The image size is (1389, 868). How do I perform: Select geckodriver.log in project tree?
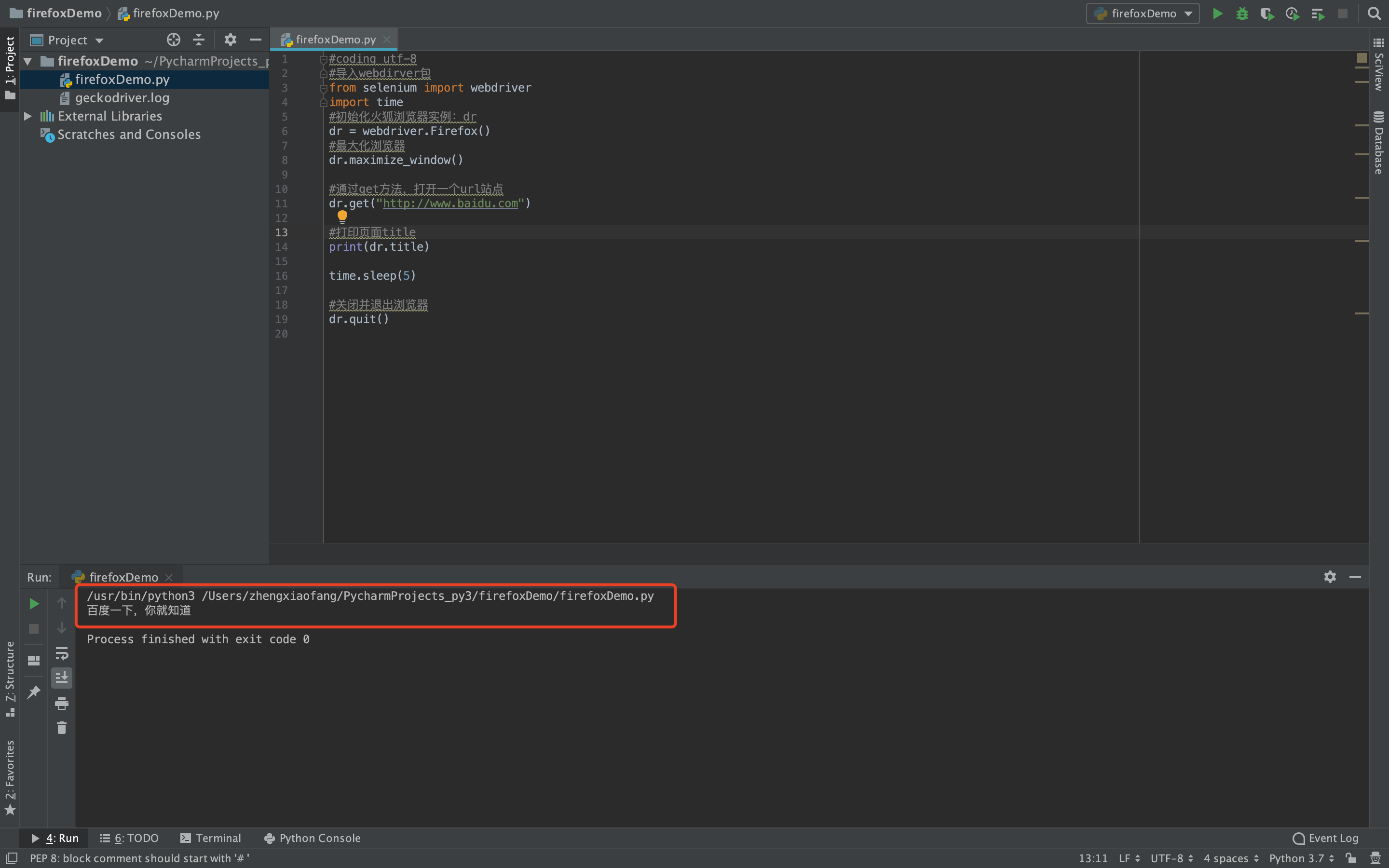click(x=122, y=97)
